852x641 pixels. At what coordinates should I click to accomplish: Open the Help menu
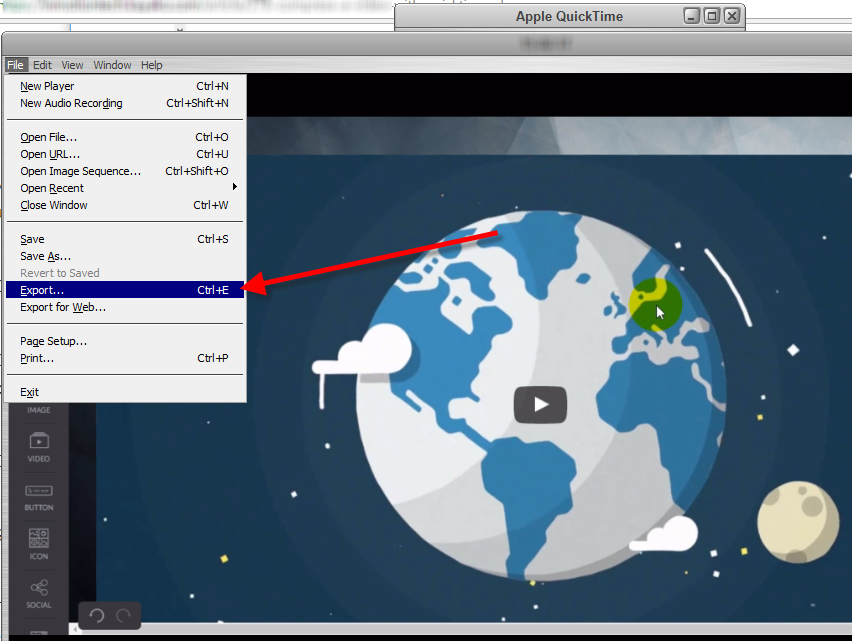coord(151,65)
